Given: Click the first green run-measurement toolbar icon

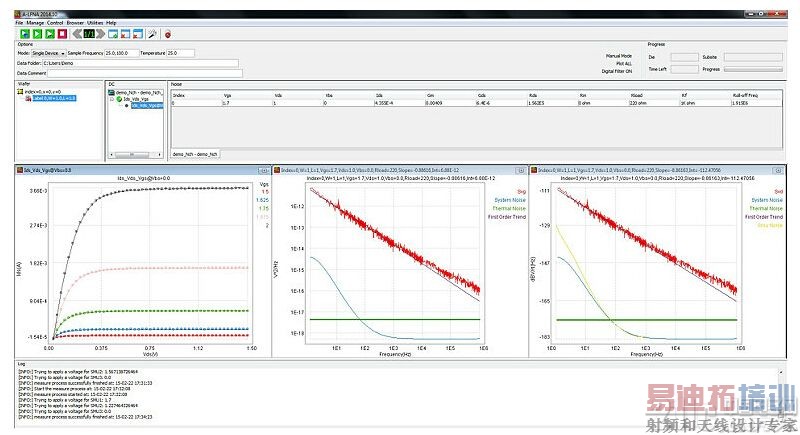Looking at the screenshot, I should pyautogui.click(x=24, y=34).
